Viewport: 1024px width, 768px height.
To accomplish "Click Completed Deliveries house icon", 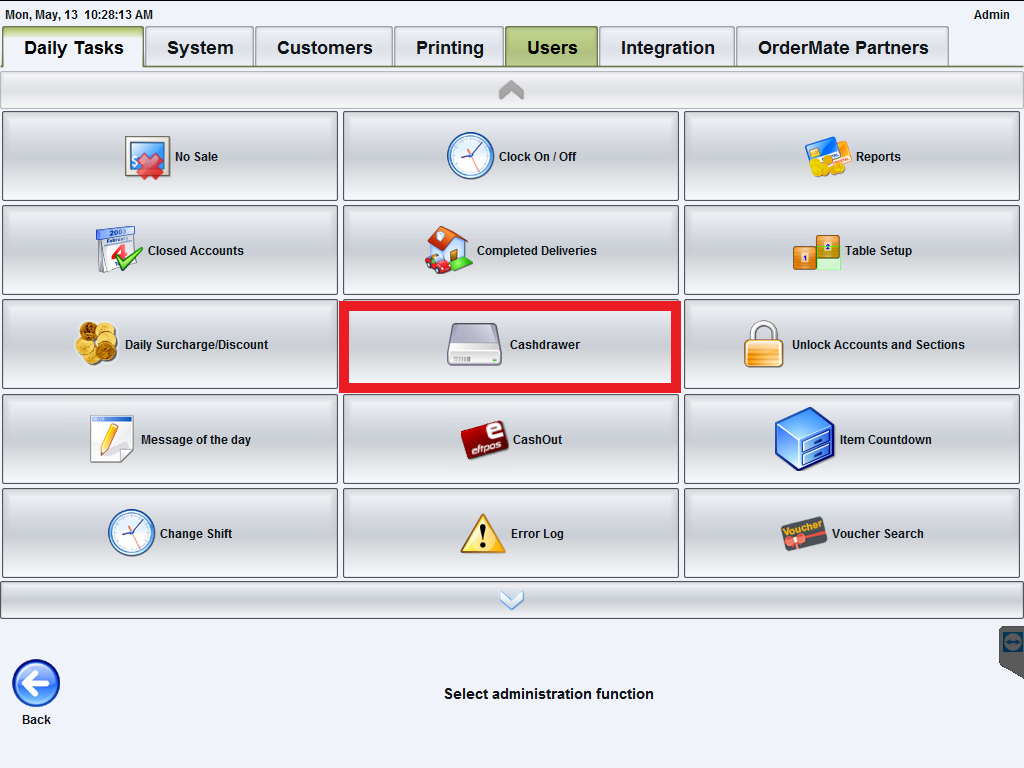I will (x=448, y=250).
